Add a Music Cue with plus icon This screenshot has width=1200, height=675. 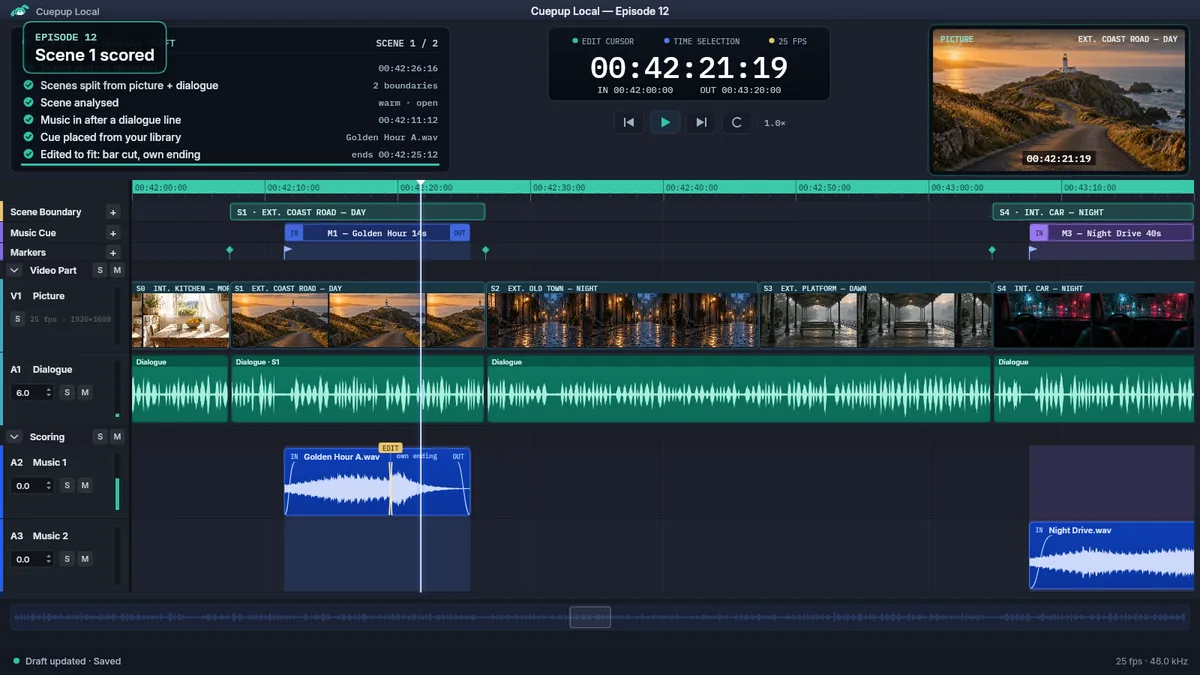[x=113, y=233]
